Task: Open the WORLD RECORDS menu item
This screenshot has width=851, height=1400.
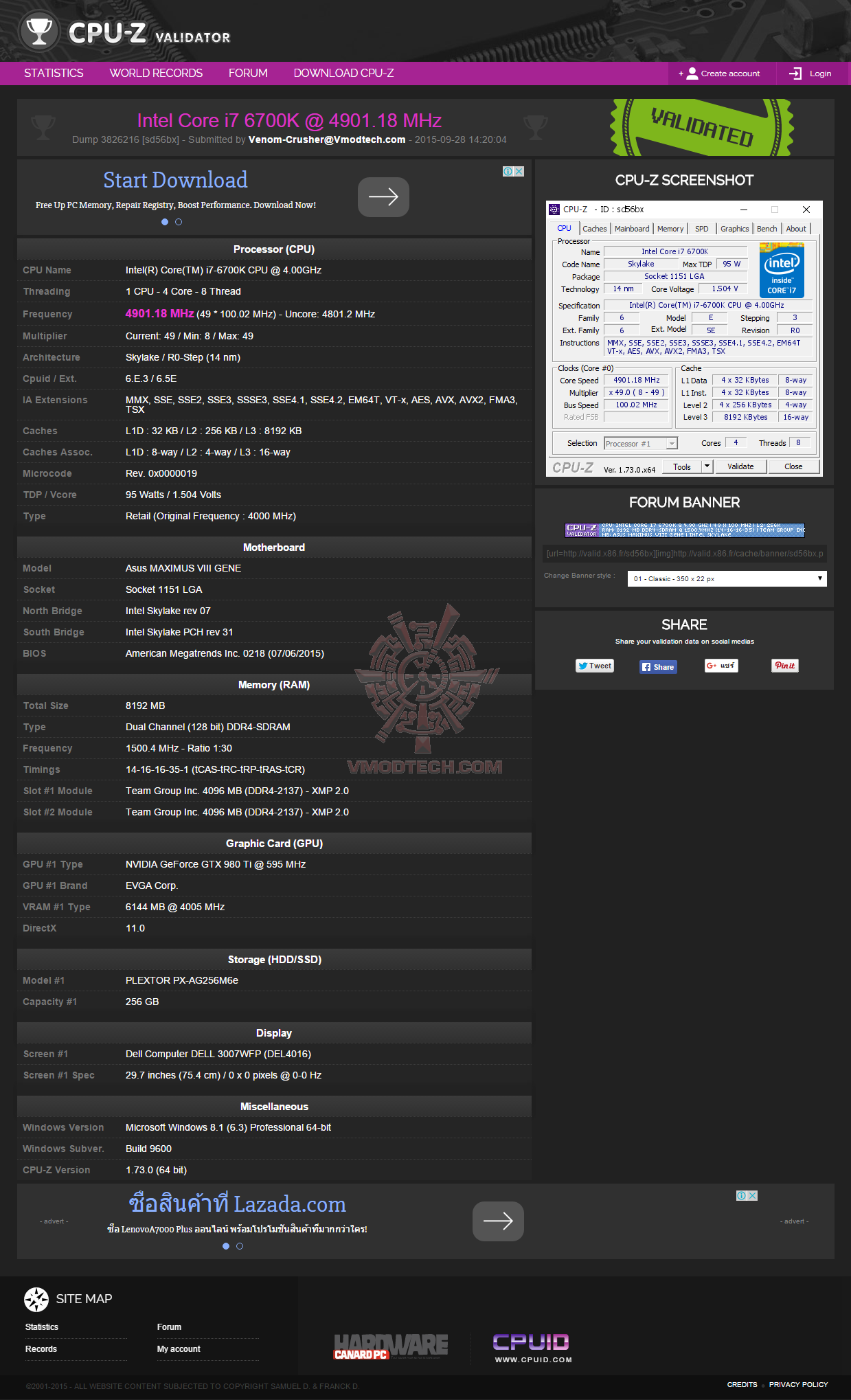Action: tap(156, 74)
